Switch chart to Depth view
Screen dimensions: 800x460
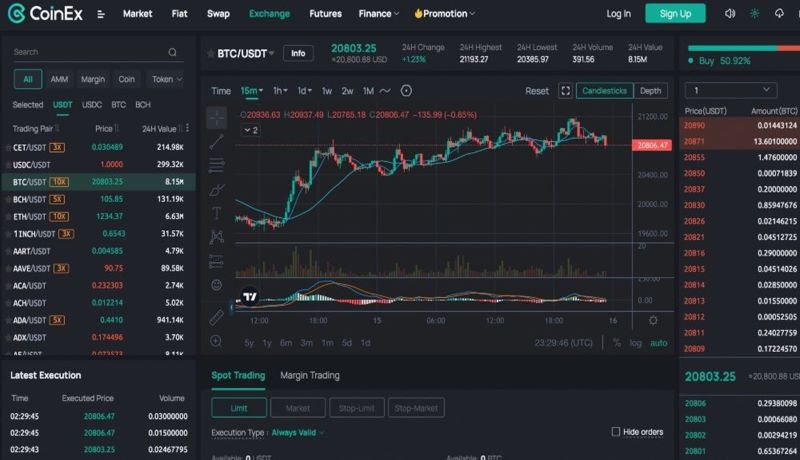click(651, 91)
